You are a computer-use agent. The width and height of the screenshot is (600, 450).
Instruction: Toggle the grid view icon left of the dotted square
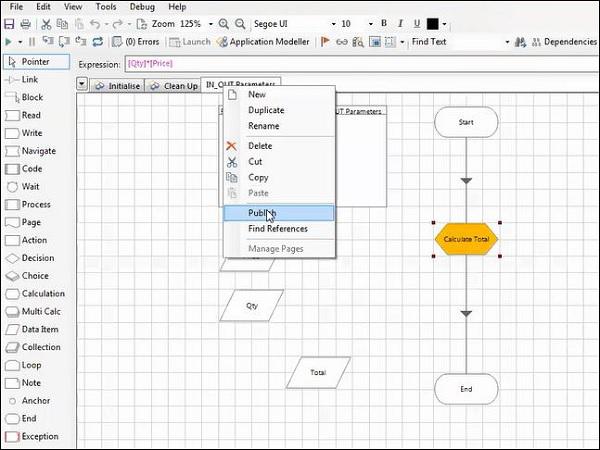375,42
